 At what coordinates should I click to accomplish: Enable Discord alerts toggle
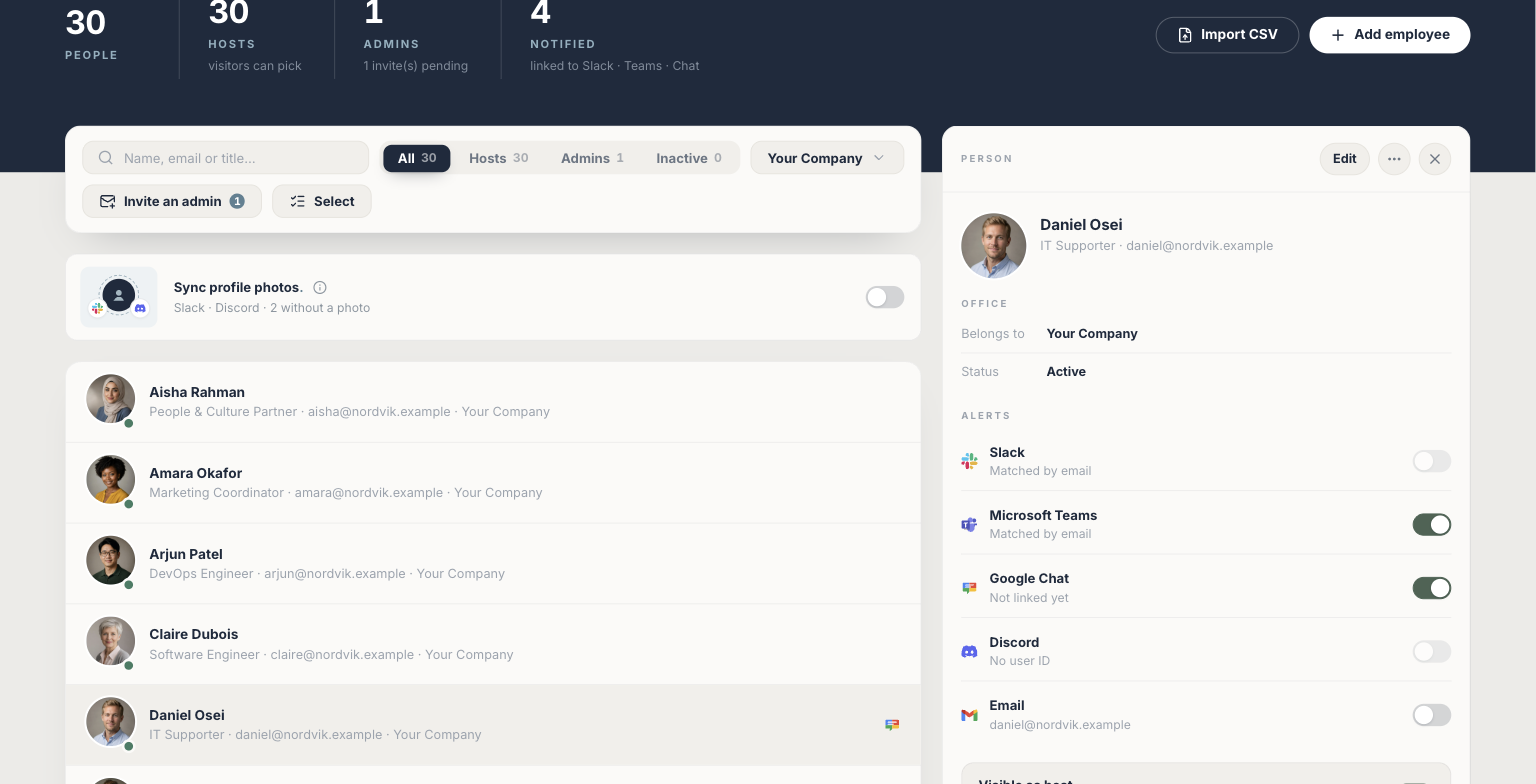point(1432,651)
